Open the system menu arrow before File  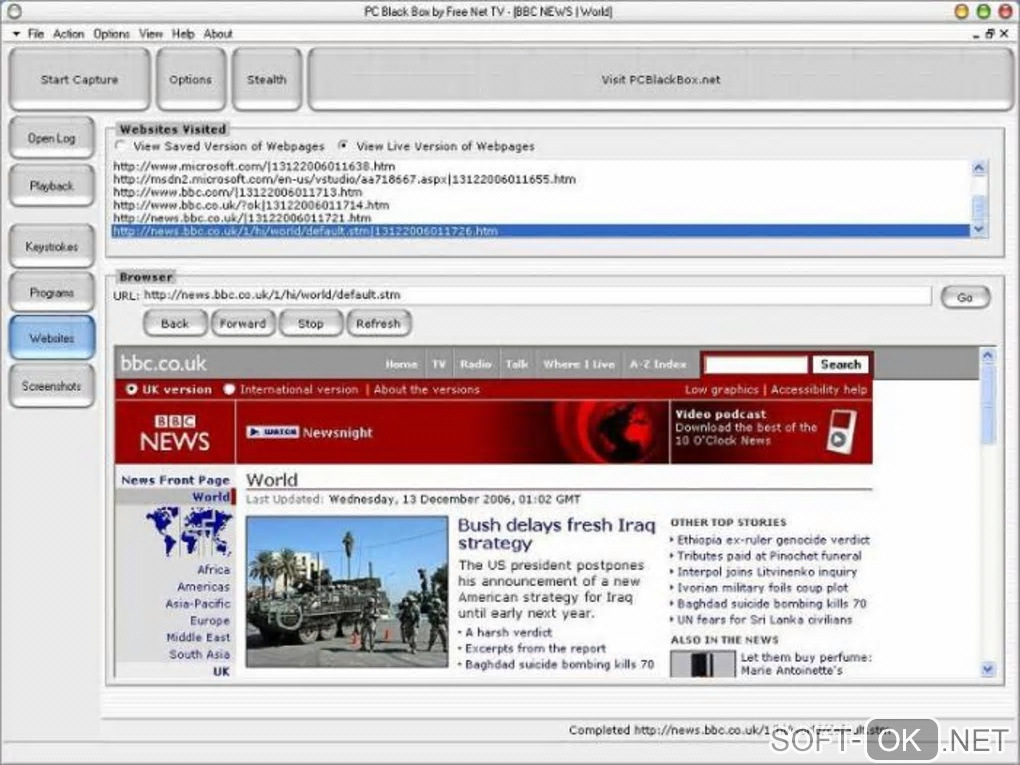click(x=16, y=34)
